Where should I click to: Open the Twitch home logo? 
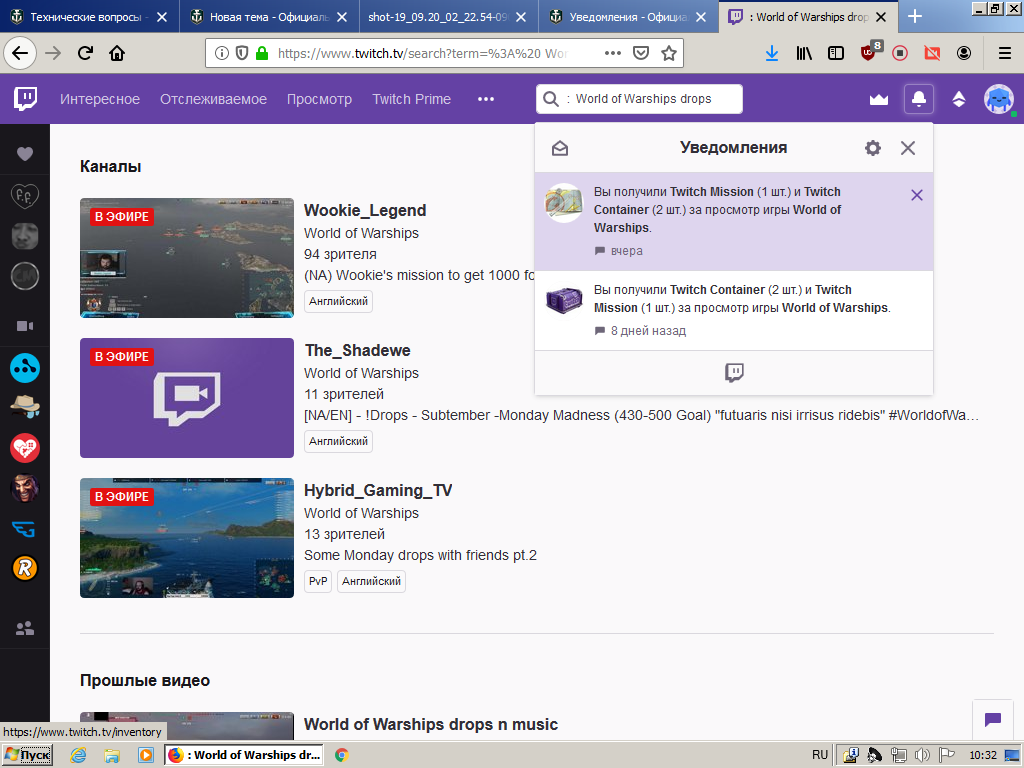point(25,99)
